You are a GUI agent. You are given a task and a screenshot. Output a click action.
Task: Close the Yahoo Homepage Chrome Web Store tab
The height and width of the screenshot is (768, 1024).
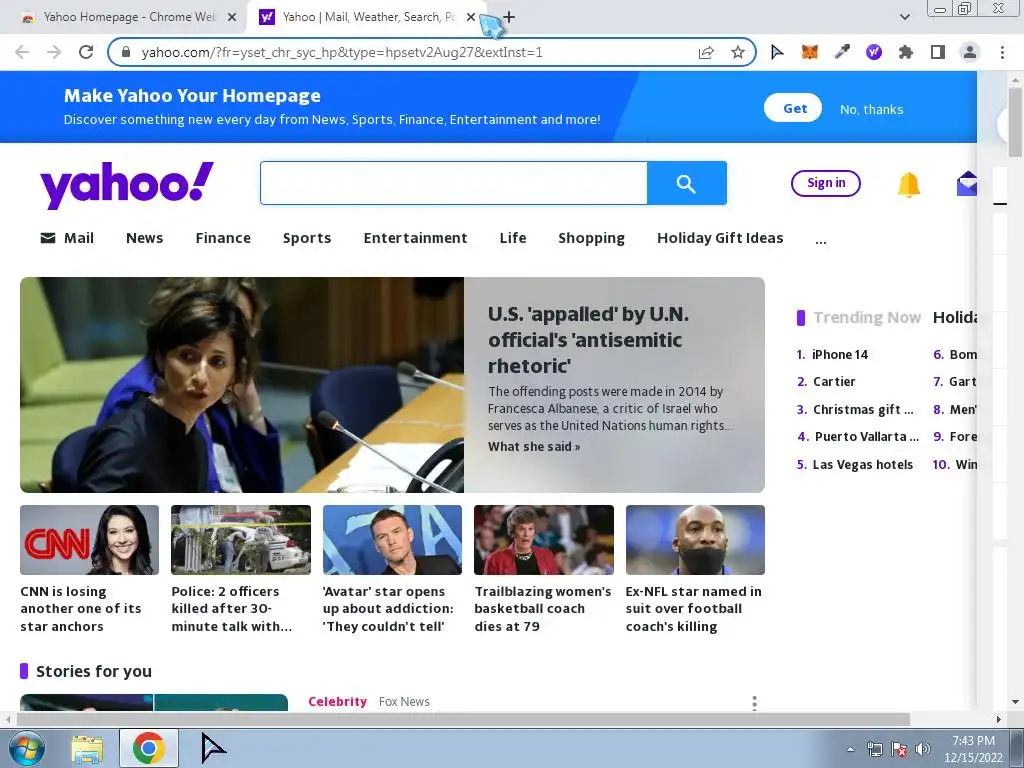pos(232,17)
